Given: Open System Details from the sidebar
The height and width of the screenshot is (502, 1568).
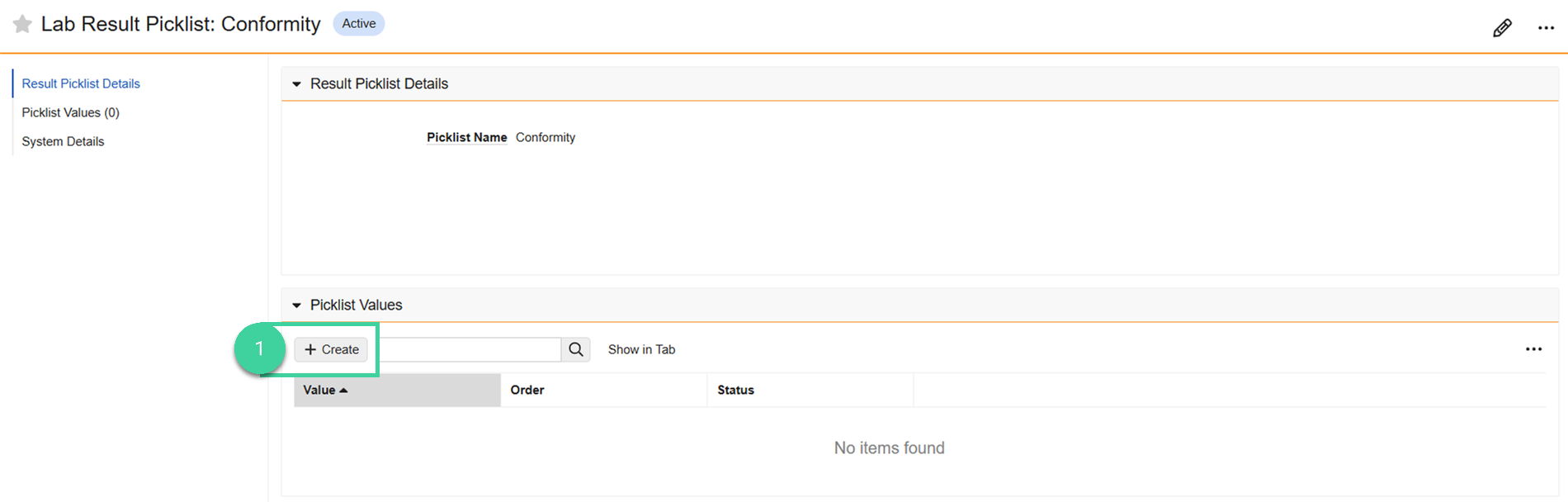Looking at the screenshot, I should pyautogui.click(x=63, y=141).
